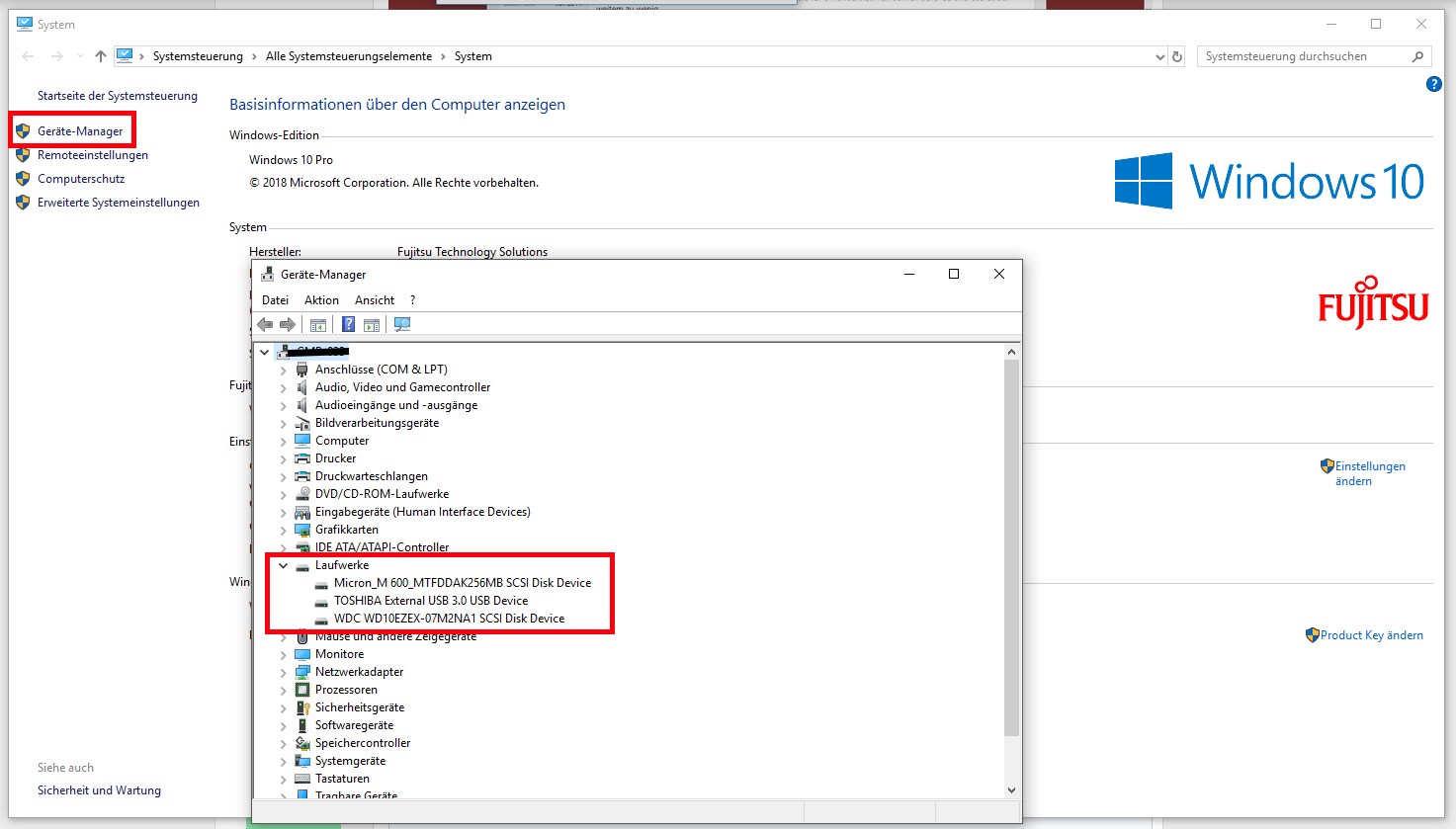Click Product Key ändern link
Image resolution: width=1456 pixels, height=829 pixels.
pos(1372,635)
